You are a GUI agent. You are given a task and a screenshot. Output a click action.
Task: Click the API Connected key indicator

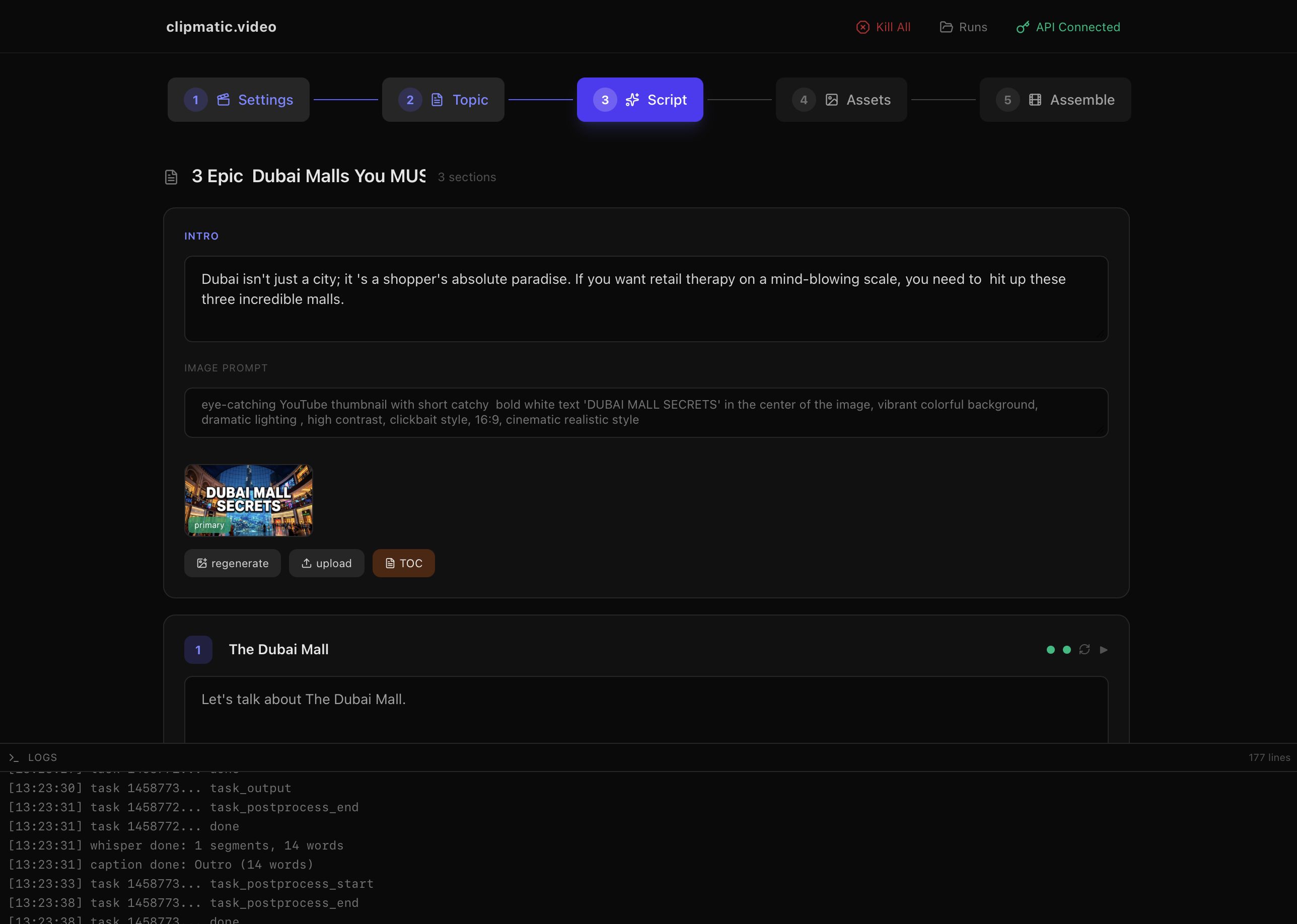[x=1067, y=27]
